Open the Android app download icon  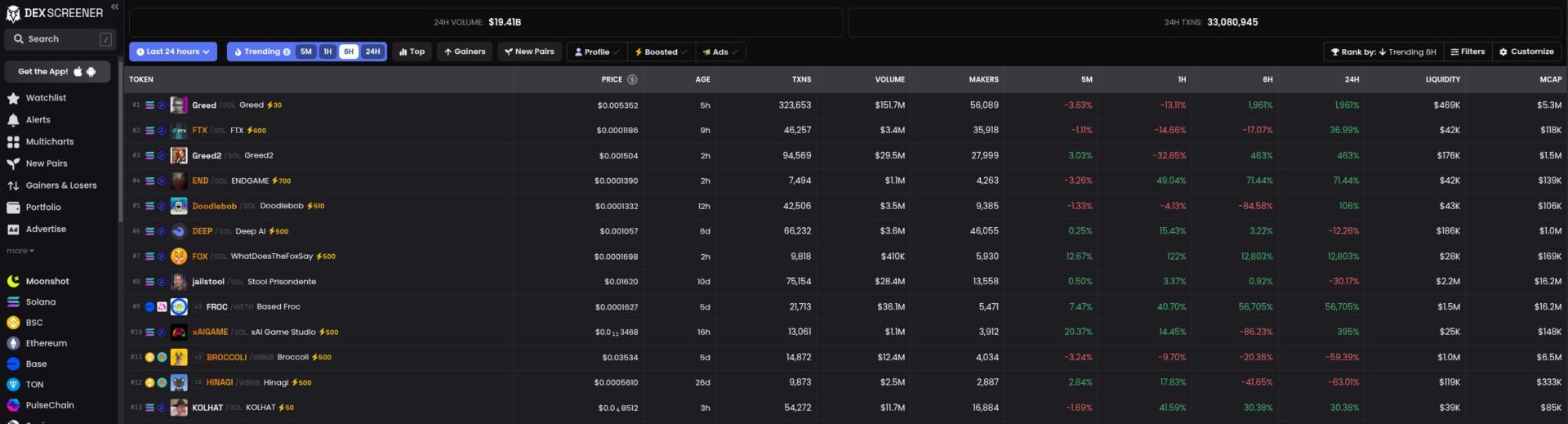91,72
